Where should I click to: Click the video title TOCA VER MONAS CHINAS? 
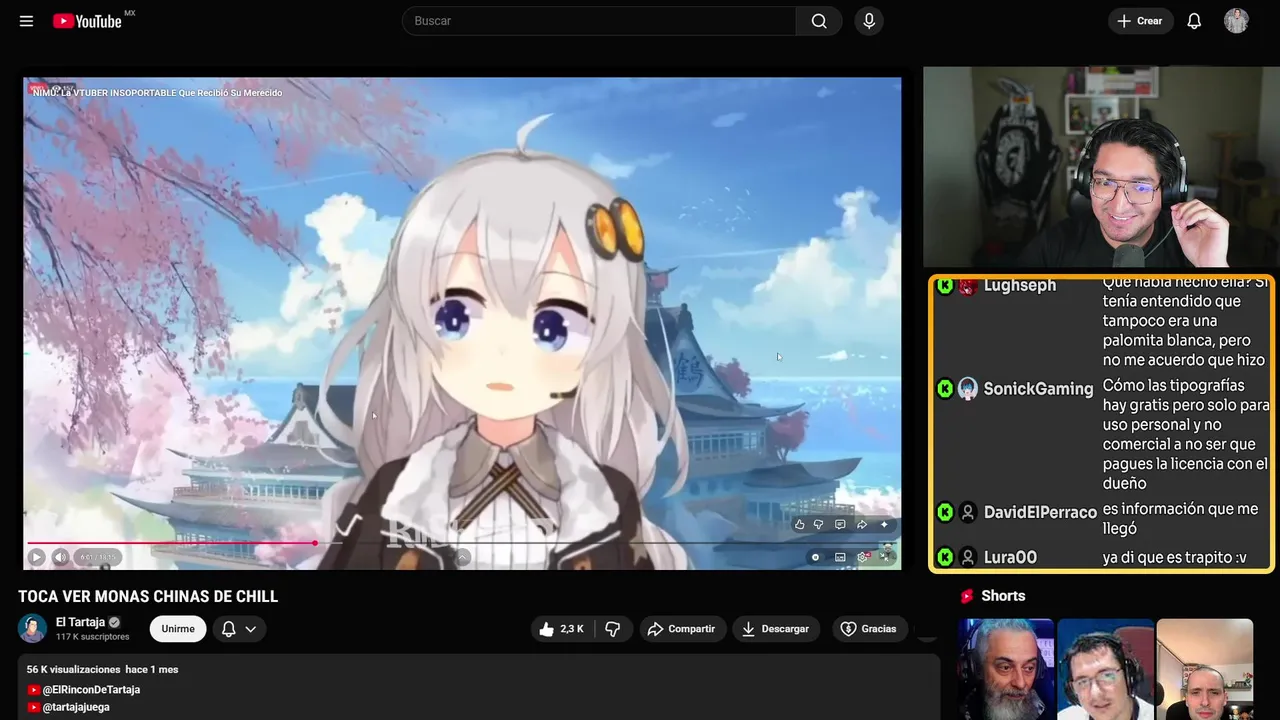click(x=148, y=597)
